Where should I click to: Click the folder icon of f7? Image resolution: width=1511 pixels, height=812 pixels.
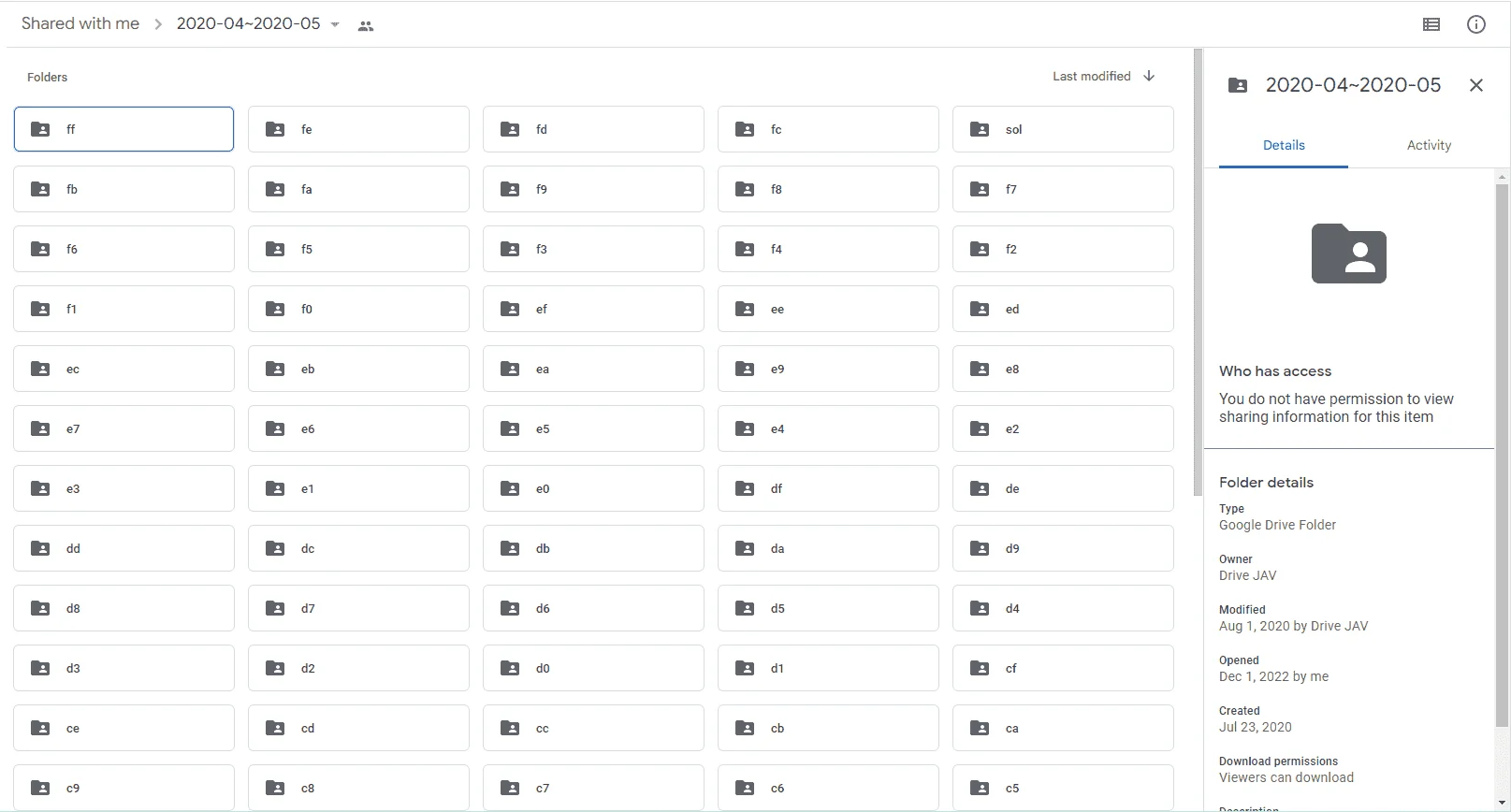[980, 189]
